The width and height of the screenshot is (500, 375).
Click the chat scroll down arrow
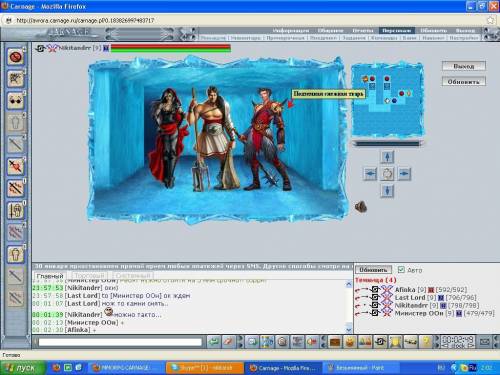[x=349, y=330]
